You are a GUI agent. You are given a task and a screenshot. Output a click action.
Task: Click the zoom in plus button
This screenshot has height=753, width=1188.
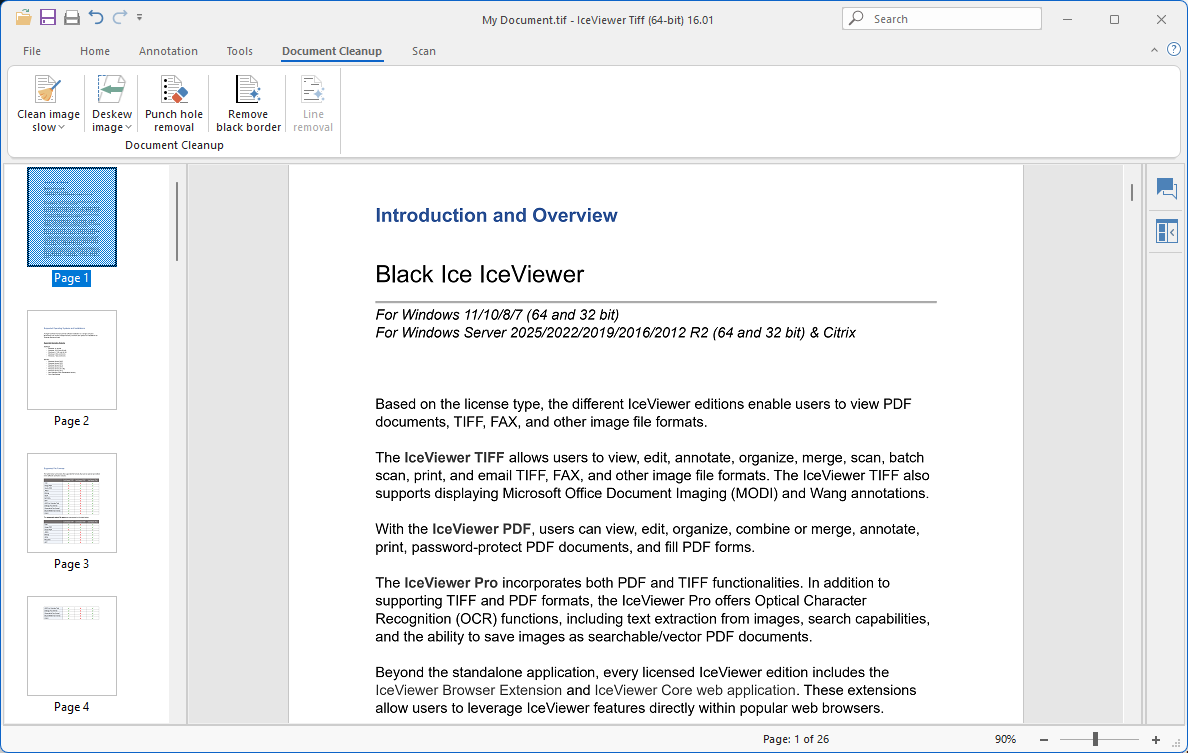point(1156,739)
